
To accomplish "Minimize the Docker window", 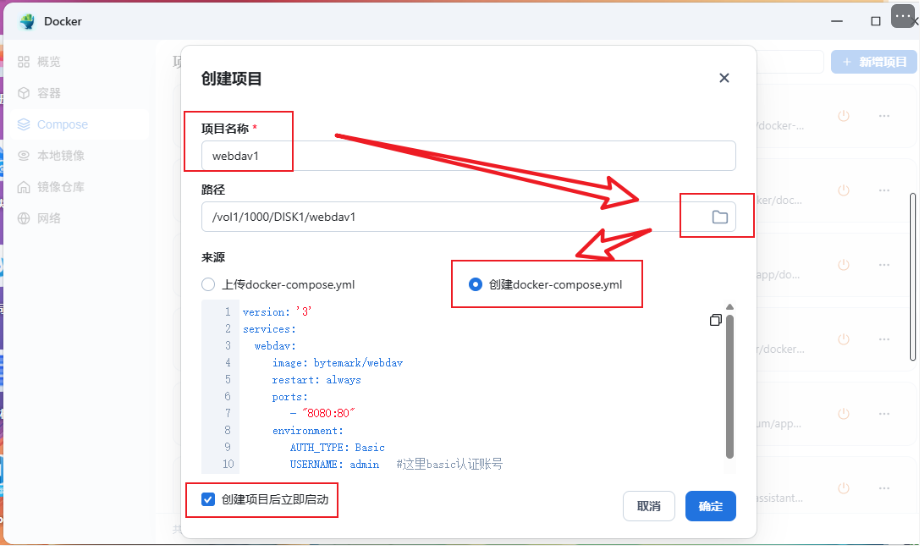I will click(837, 21).
